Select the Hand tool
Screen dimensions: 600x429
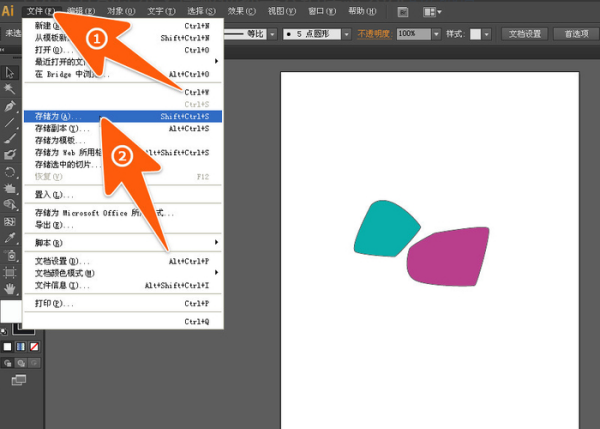pos(10,288)
